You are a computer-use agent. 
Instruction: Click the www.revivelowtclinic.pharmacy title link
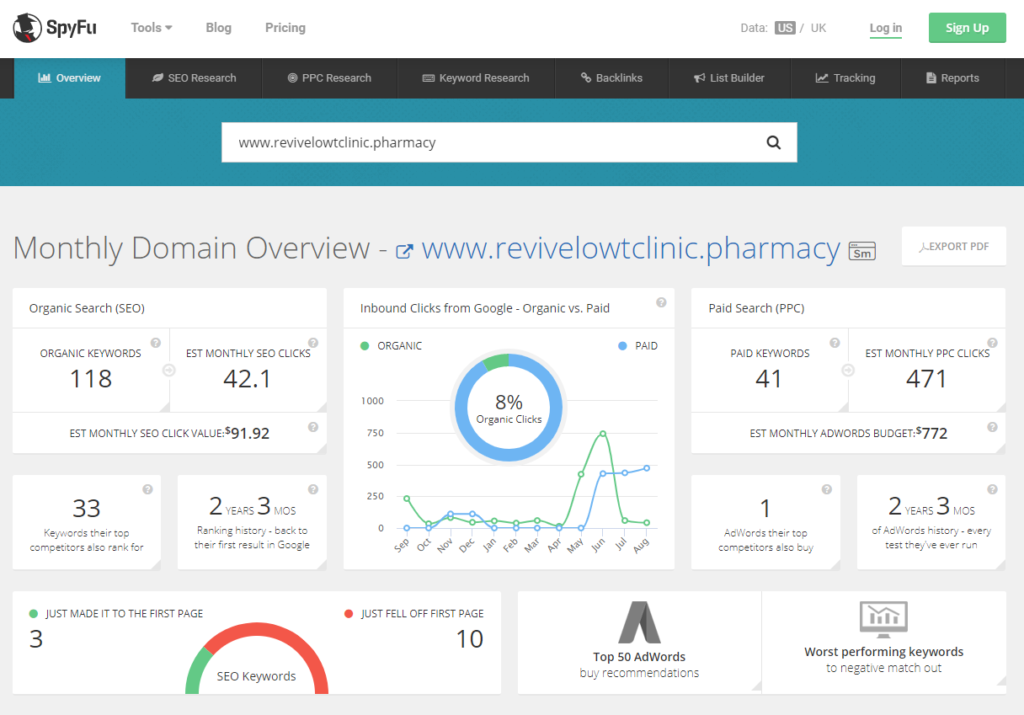pyautogui.click(x=630, y=248)
